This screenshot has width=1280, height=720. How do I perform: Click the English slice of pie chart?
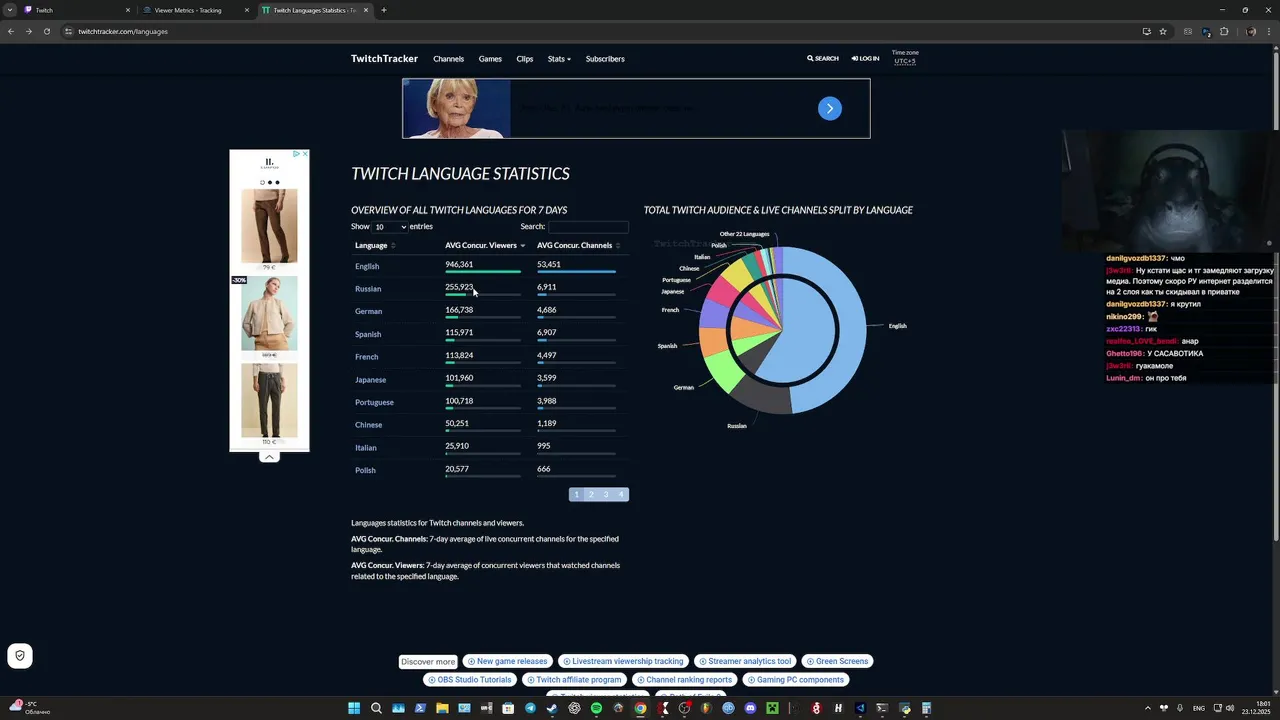point(850,330)
